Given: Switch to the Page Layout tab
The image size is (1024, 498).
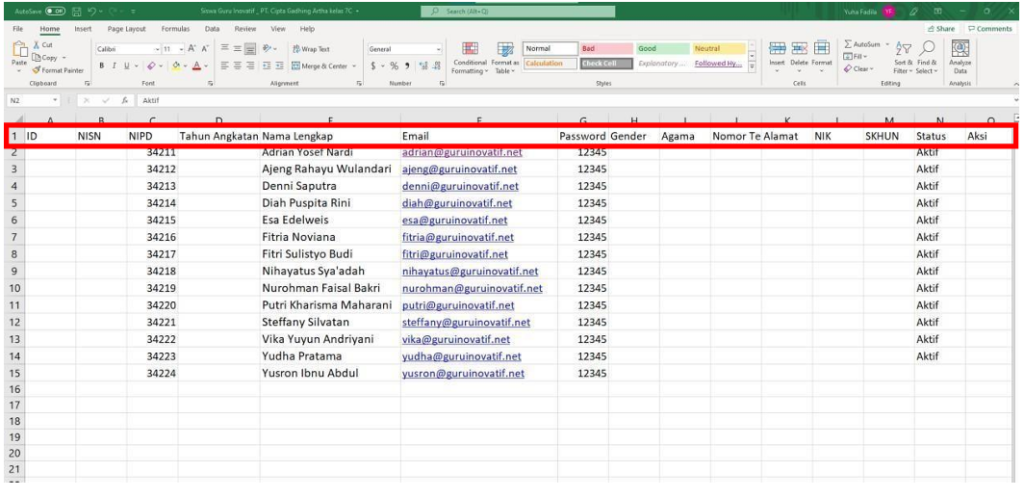Looking at the screenshot, I should (x=127, y=29).
